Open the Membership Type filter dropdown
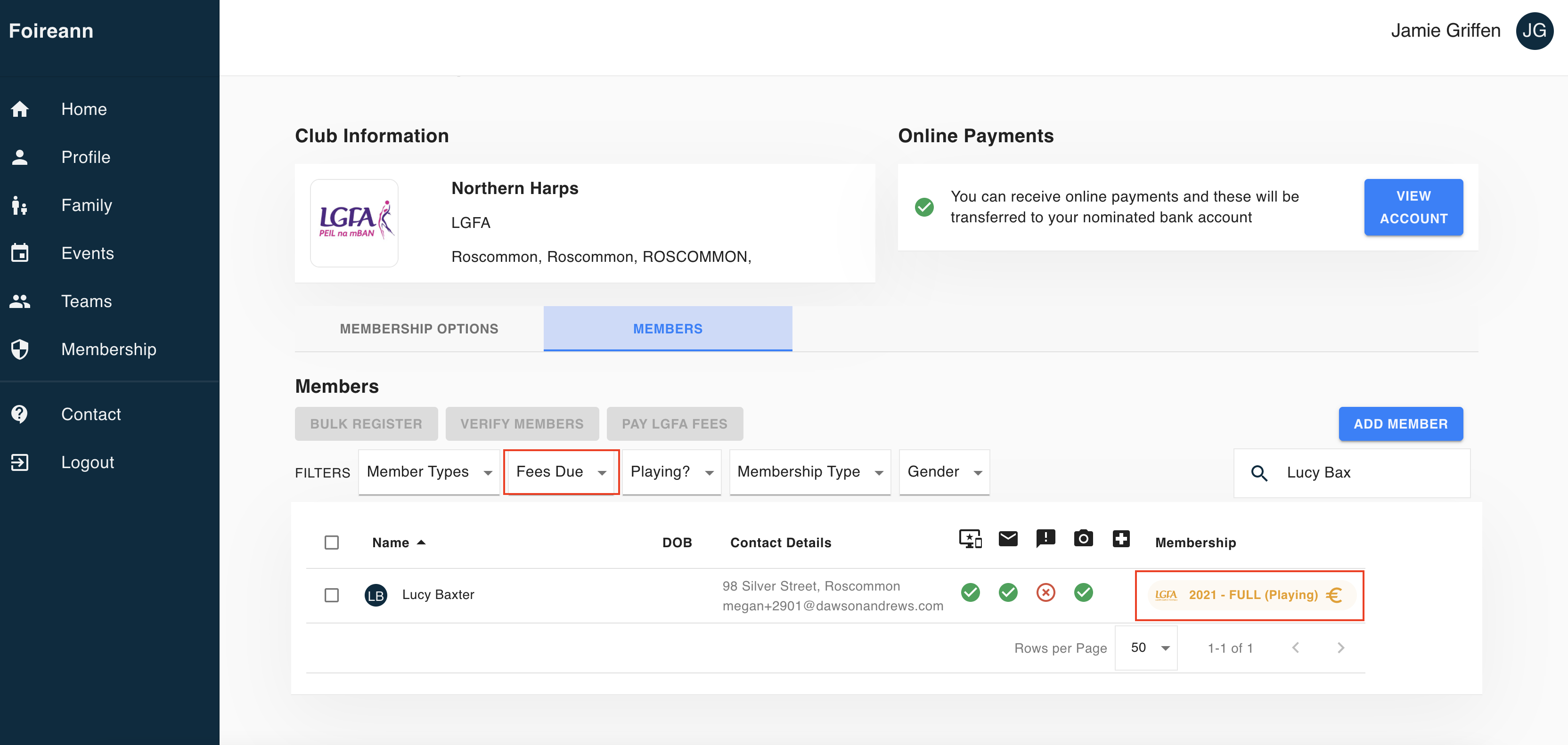This screenshot has height=745, width=1568. [x=809, y=472]
